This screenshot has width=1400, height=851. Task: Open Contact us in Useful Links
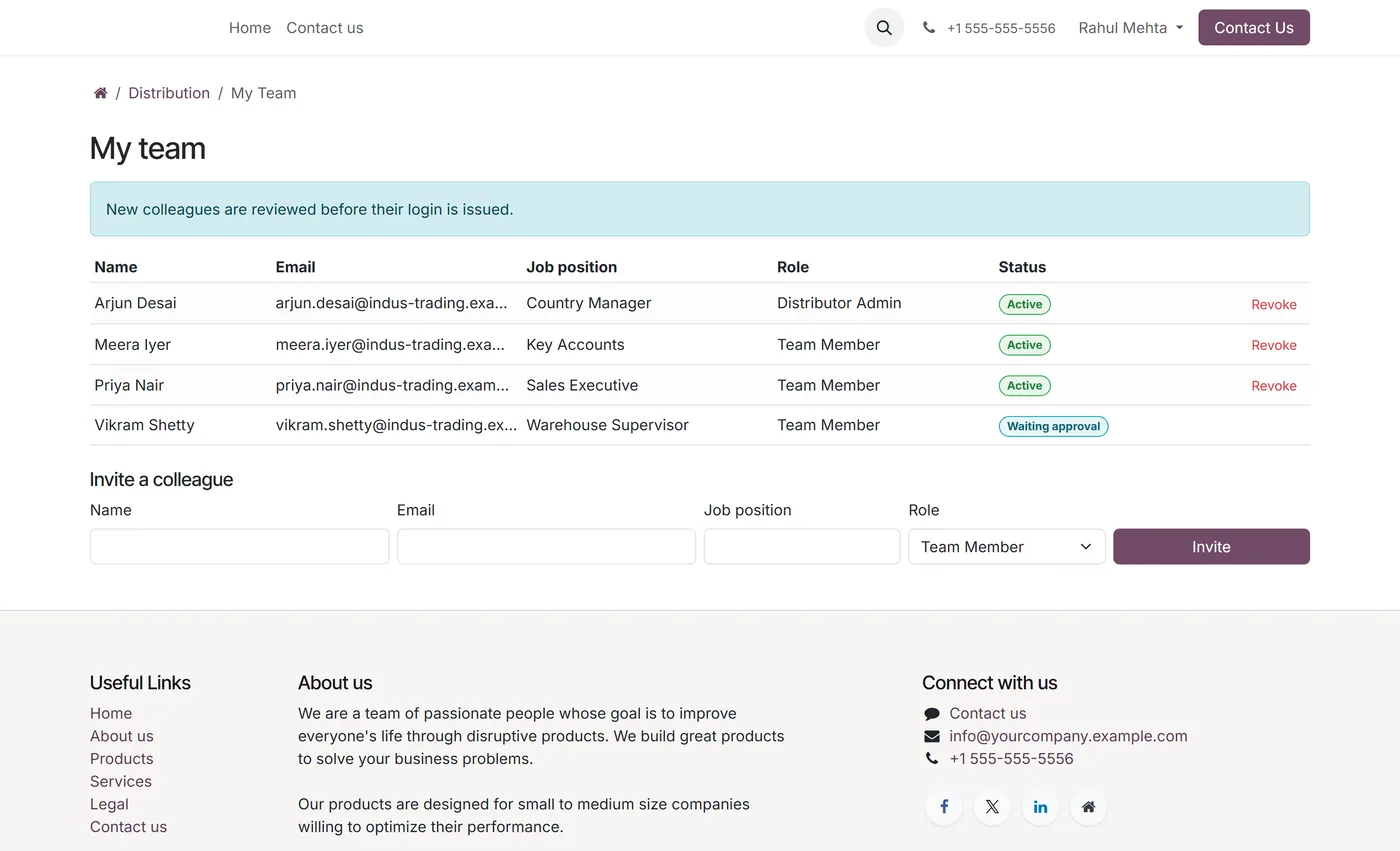[128, 827]
